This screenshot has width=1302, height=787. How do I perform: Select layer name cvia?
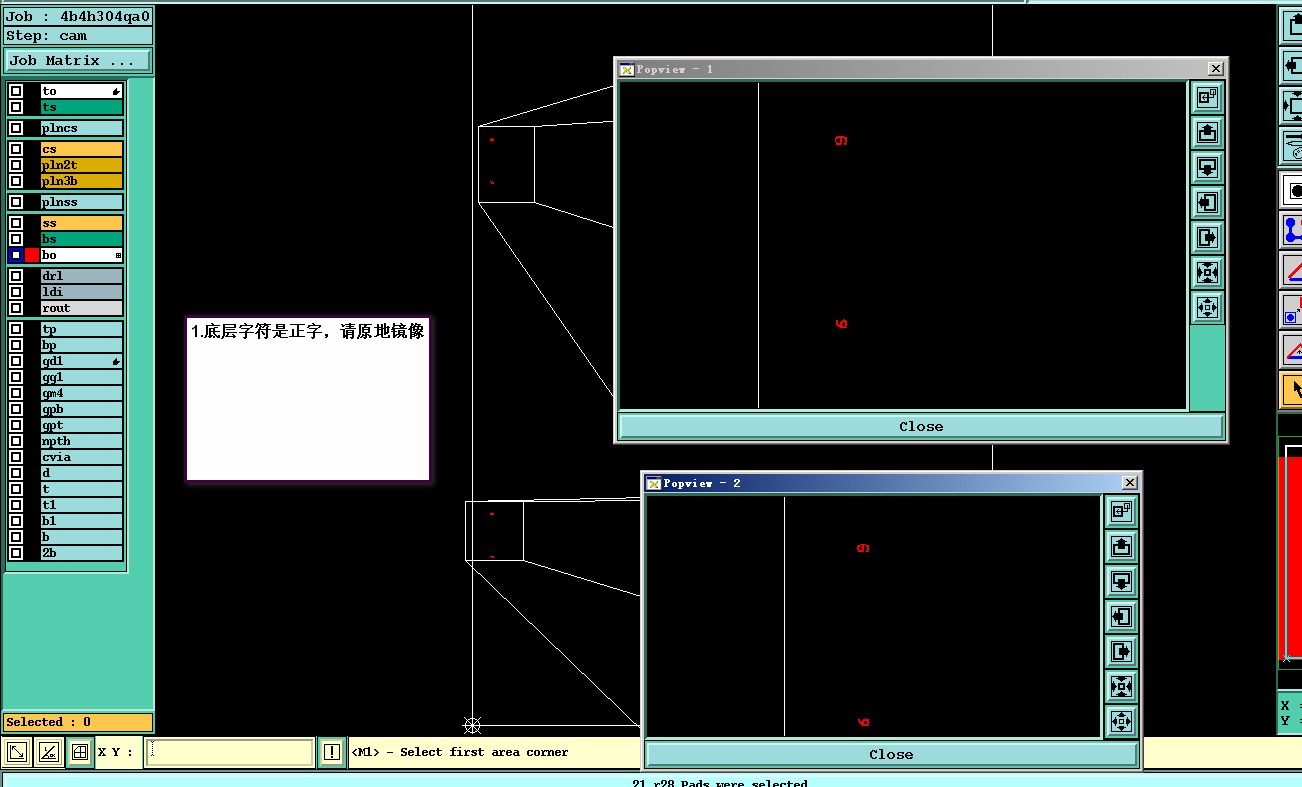click(x=82, y=457)
